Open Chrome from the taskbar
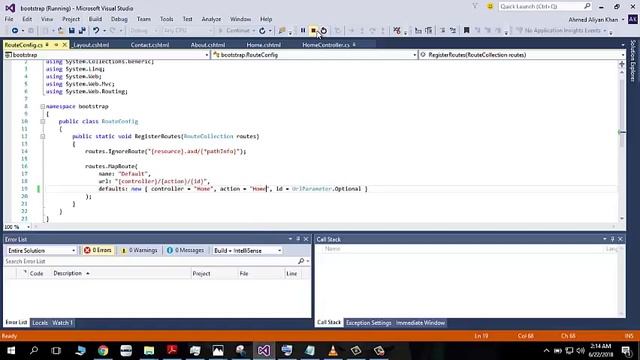Image resolution: width=640 pixels, height=360 pixels. [103, 351]
